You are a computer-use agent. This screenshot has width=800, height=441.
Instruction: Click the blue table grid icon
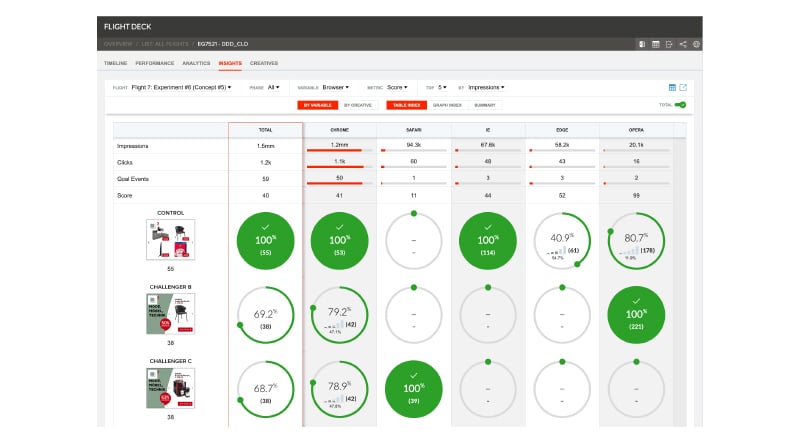[672, 87]
